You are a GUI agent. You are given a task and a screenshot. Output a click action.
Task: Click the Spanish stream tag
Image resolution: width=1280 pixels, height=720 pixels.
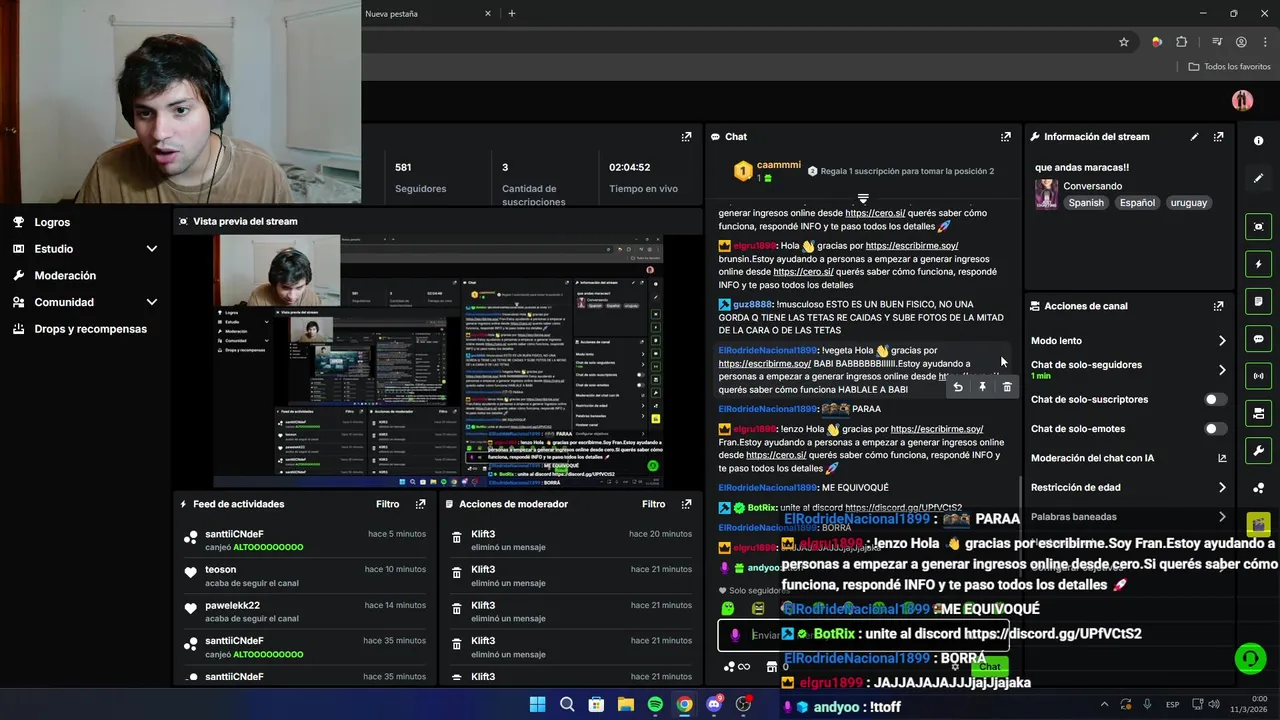[1086, 203]
